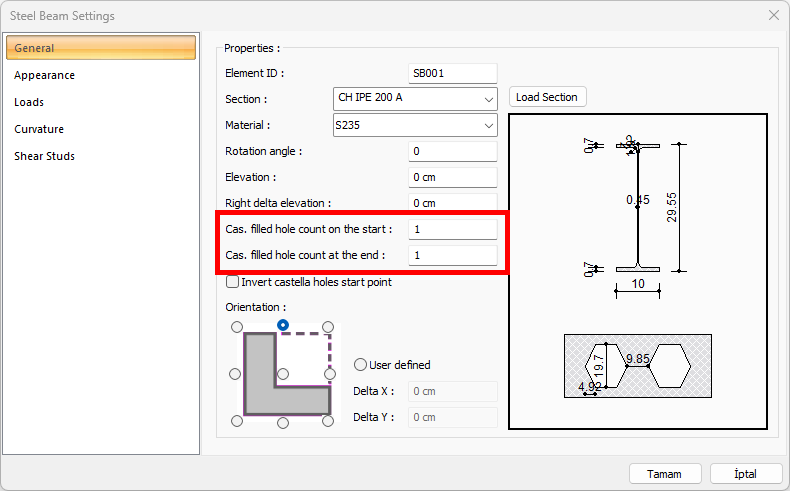Select the User defined orientation option

[x=362, y=365]
